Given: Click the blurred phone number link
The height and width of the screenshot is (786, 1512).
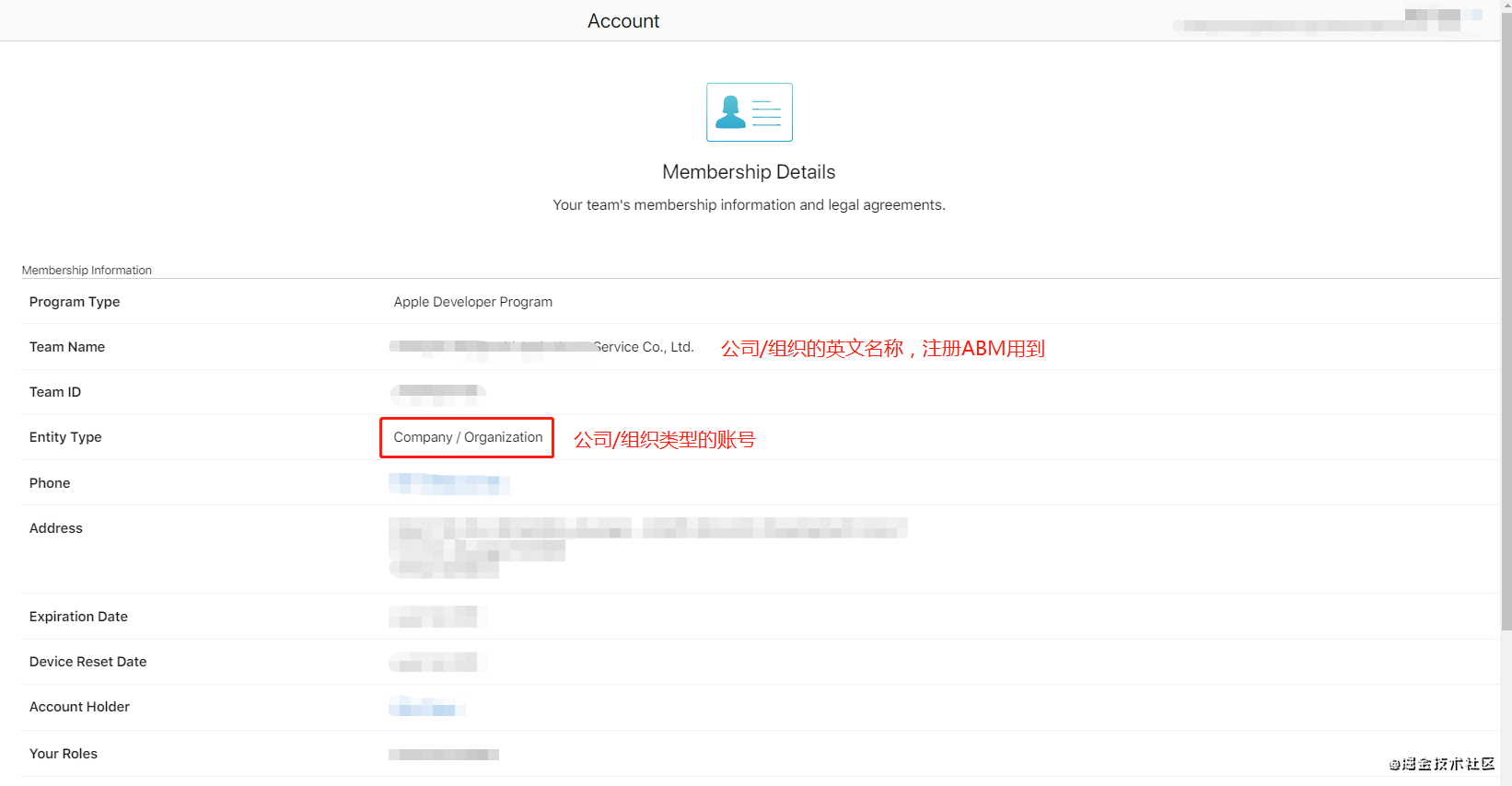Looking at the screenshot, I should tap(448, 483).
